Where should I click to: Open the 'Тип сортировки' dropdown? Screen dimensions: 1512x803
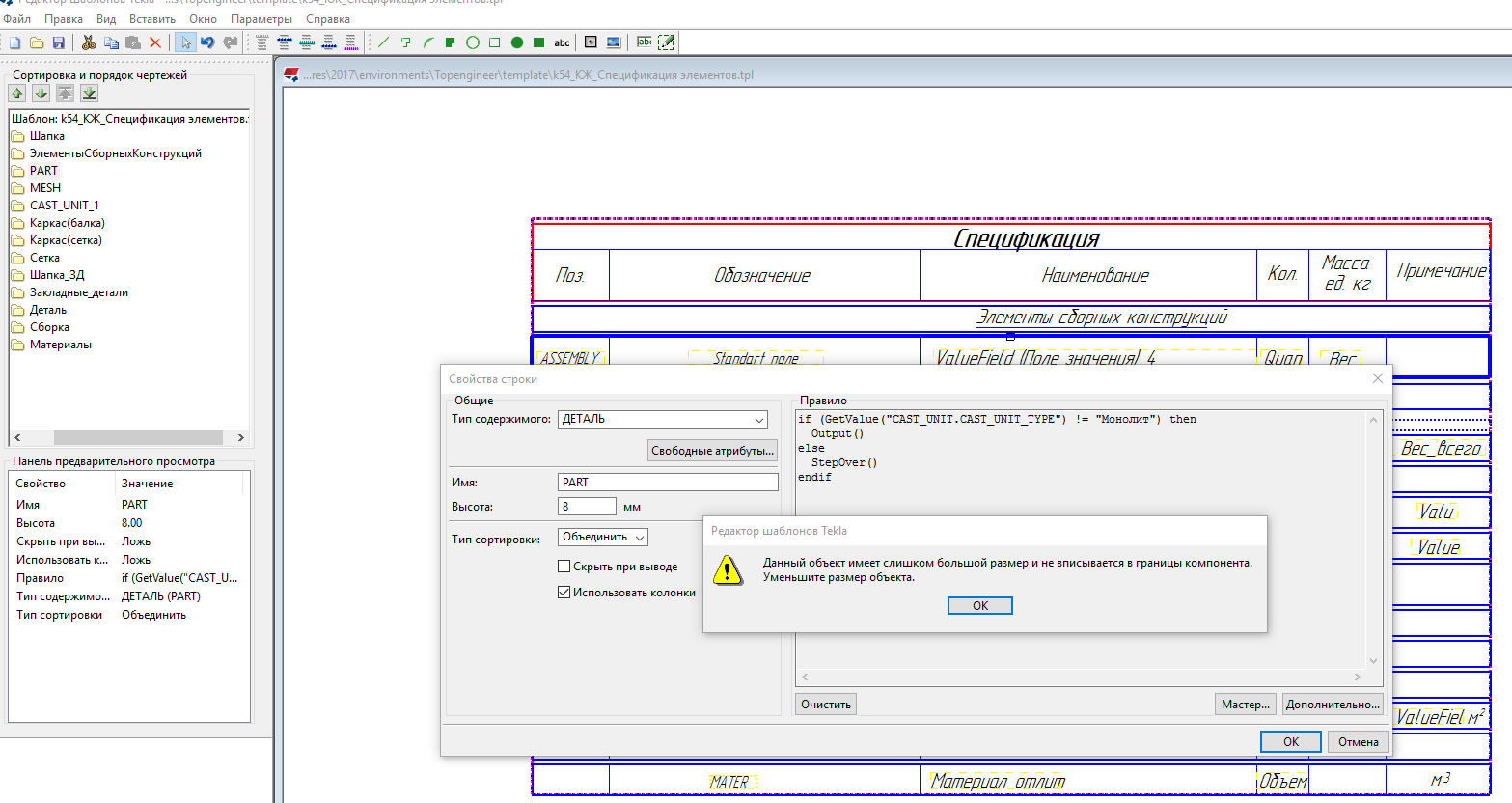[x=602, y=538]
